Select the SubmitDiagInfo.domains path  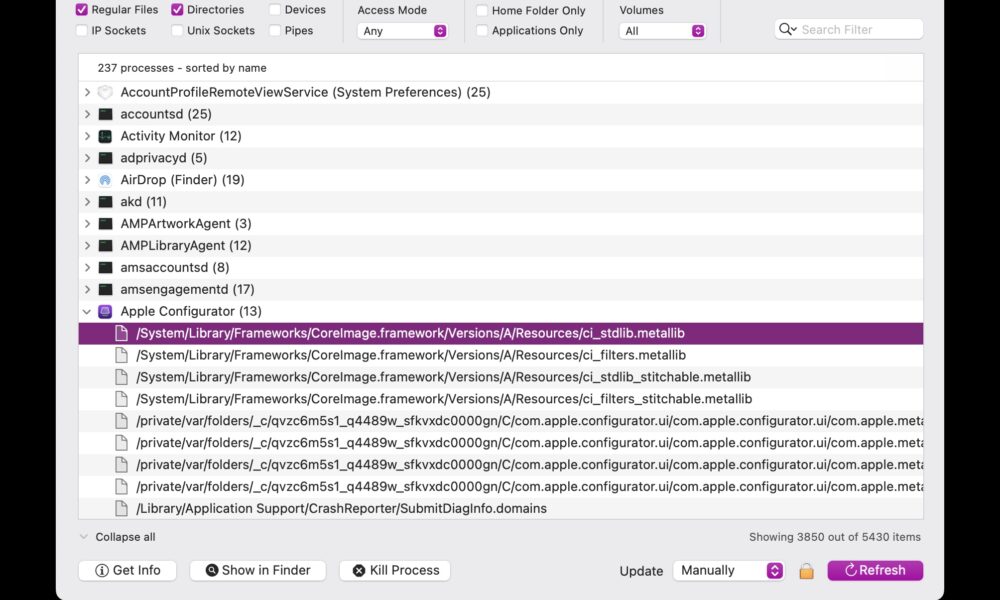(341, 509)
